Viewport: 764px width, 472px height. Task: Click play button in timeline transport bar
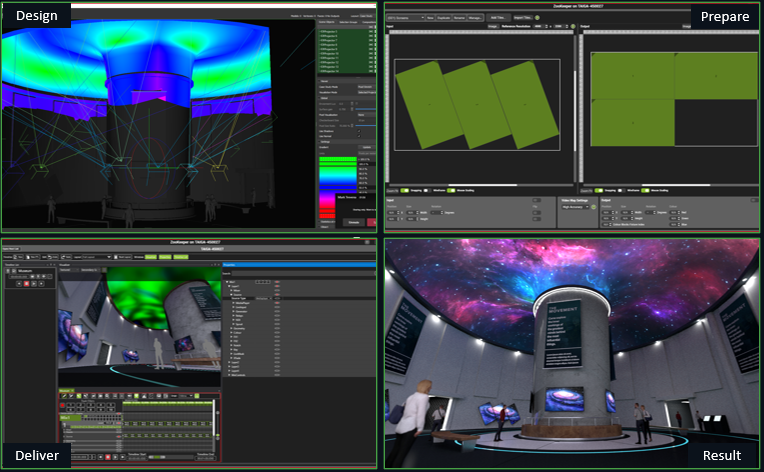115,457
